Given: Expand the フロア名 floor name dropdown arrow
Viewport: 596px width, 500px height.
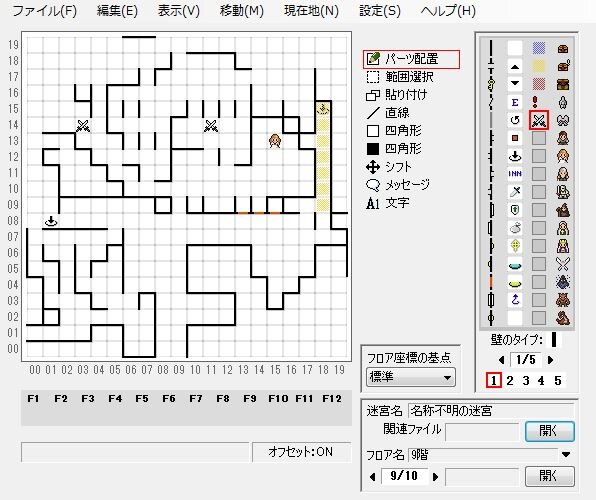Looking at the screenshot, I should coord(566,454).
